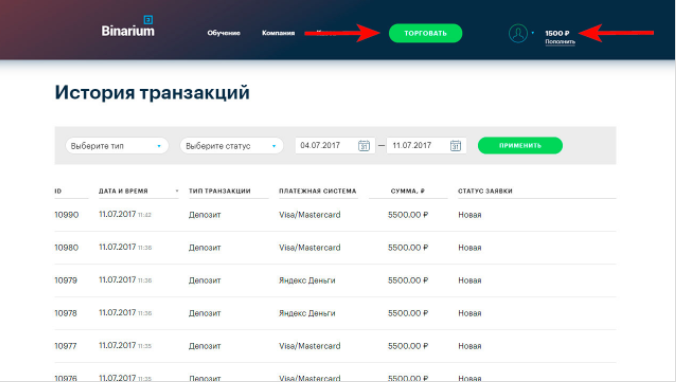Image resolution: width=677 pixels, height=387 pixels.
Task: Click Депозит in transaction row 10978
Action: (x=205, y=313)
